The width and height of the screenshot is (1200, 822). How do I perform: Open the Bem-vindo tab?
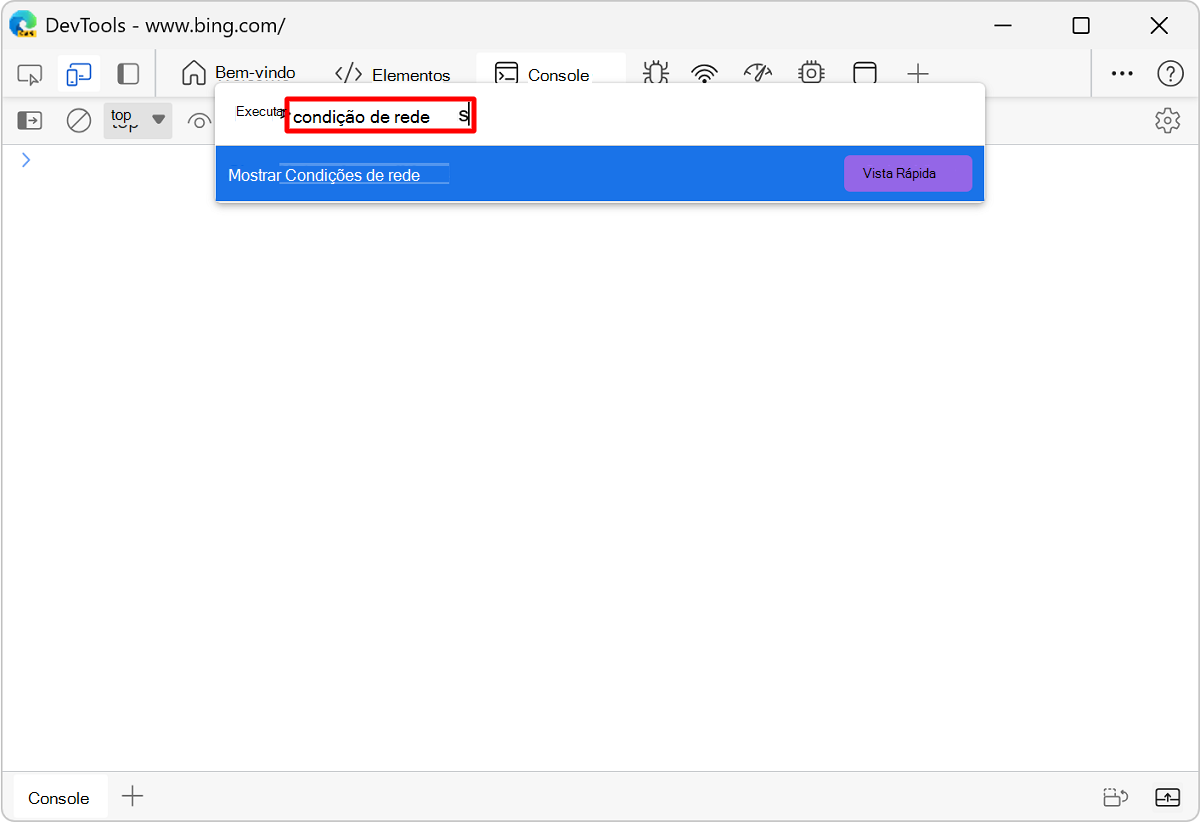[x=239, y=74]
